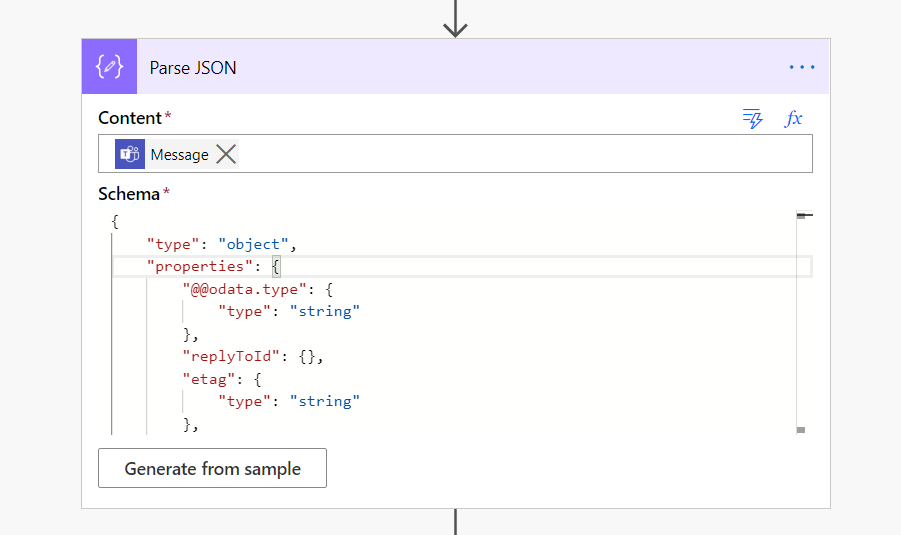Open the fx expression editor
The width and height of the screenshot is (901, 535).
[x=794, y=119]
